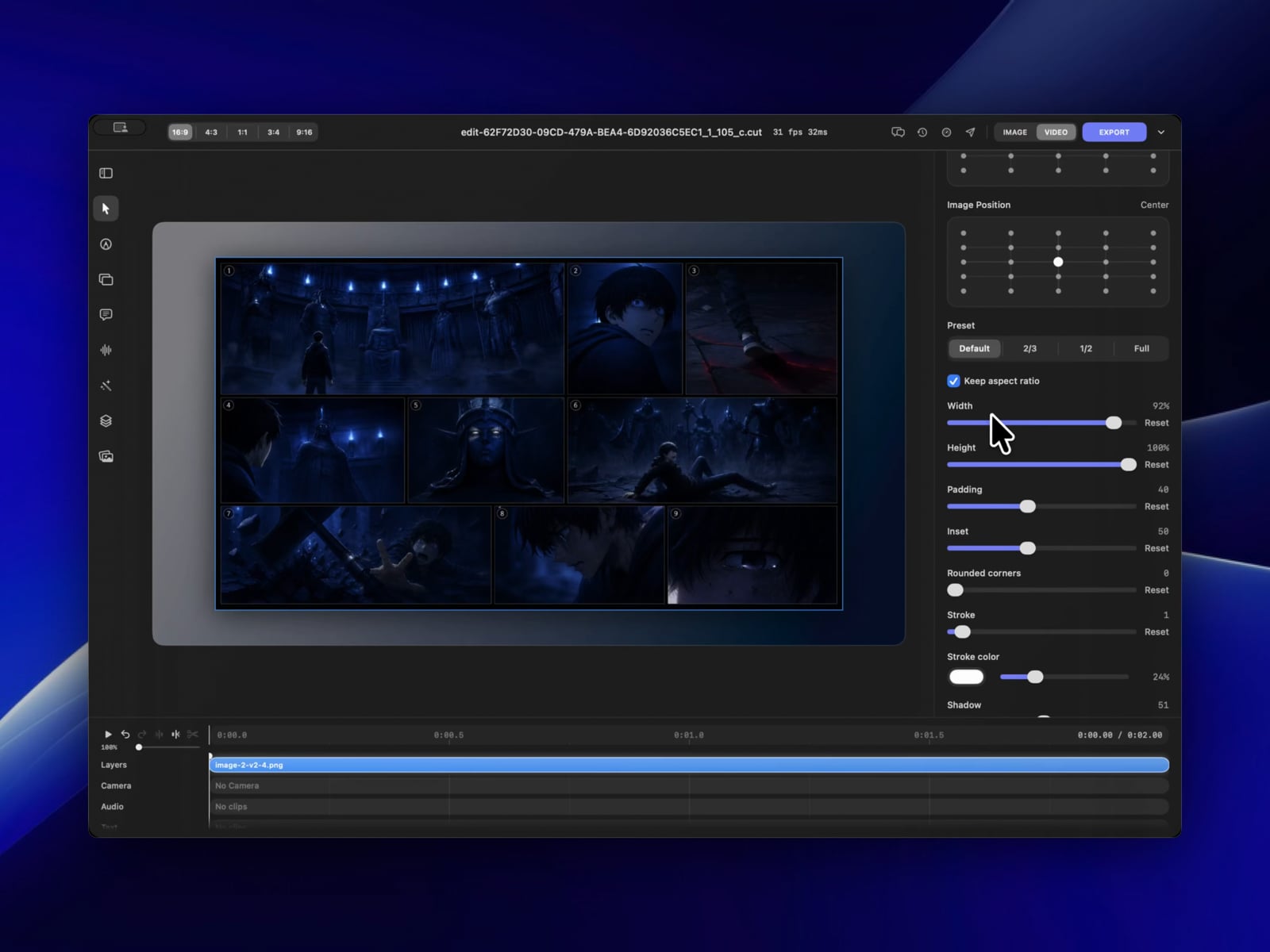
Task: Choose the 1/2 preset
Action: coord(1086,348)
